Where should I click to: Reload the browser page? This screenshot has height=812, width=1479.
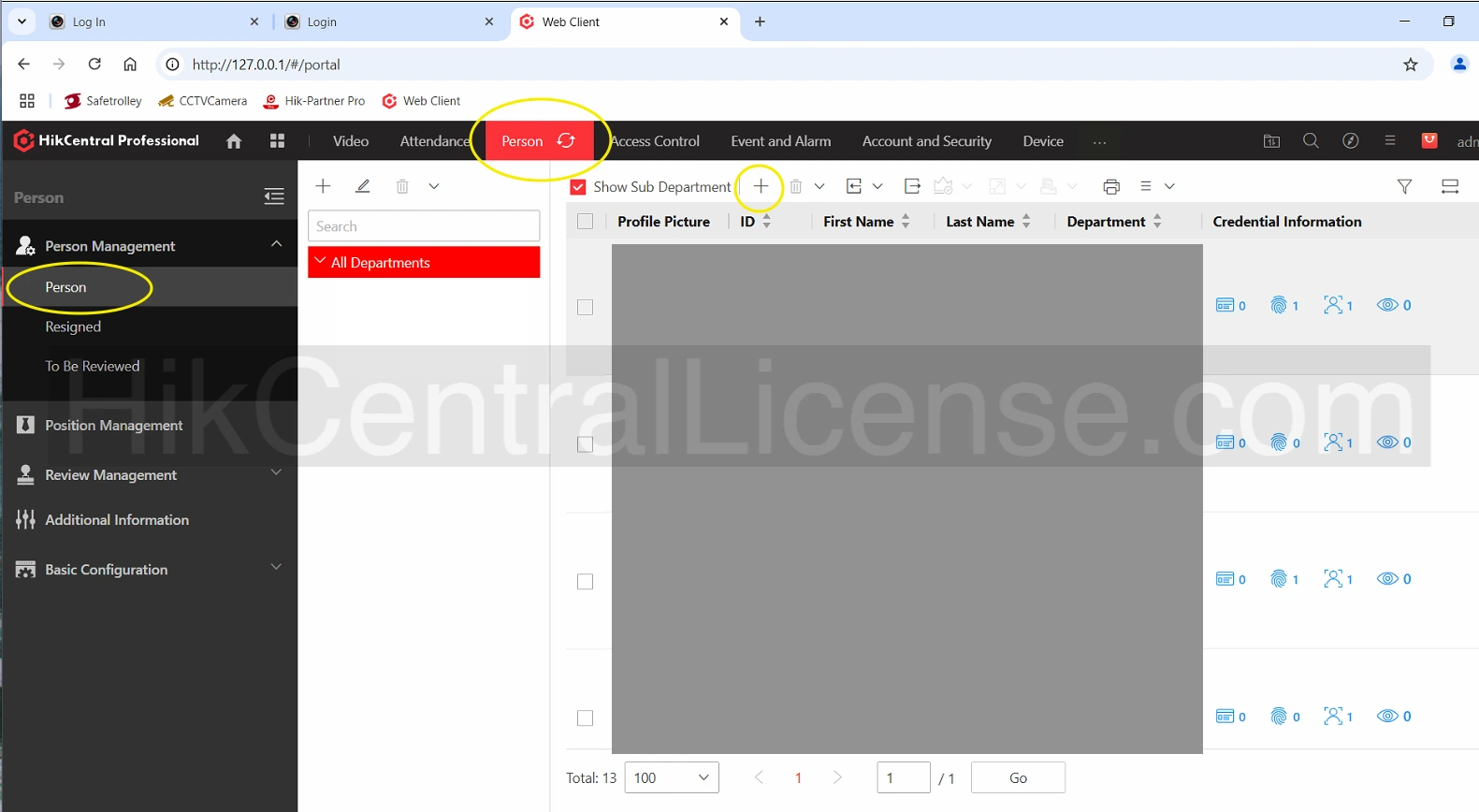tap(94, 64)
